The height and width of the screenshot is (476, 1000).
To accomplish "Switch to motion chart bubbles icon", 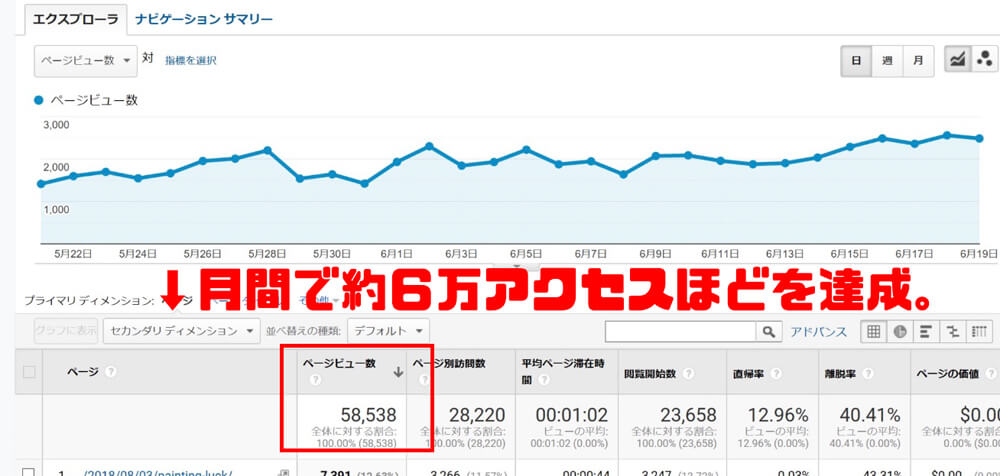I will point(983,60).
